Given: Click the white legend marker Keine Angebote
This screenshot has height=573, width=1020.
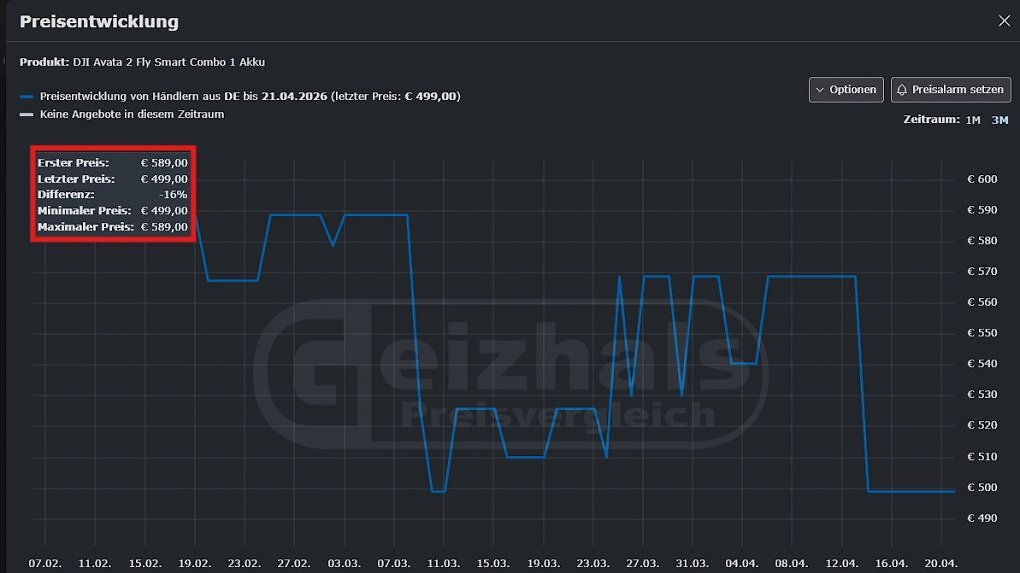Looking at the screenshot, I should click(26, 114).
